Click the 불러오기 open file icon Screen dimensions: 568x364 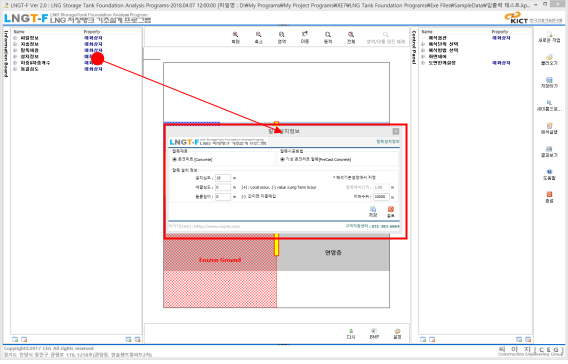coord(549,60)
